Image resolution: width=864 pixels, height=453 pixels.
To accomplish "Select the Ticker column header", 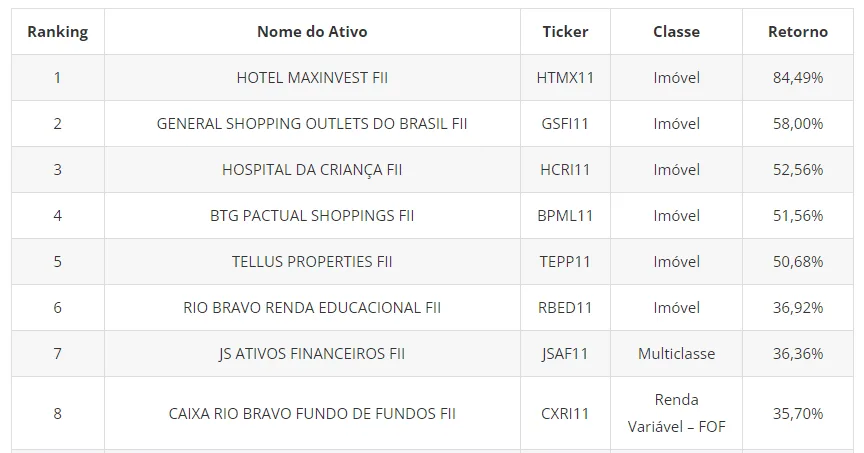I will coord(565,32).
